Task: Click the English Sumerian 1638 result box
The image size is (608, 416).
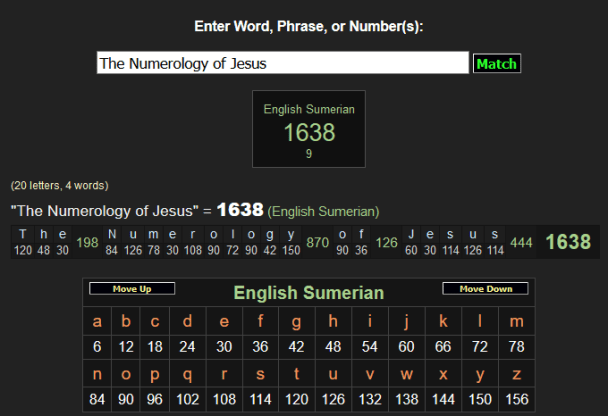Action: (x=309, y=129)
